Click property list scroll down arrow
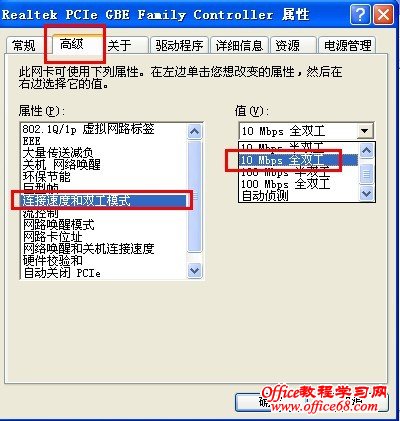400x421 pixels. pyautogui.click(x=194, y=269)
